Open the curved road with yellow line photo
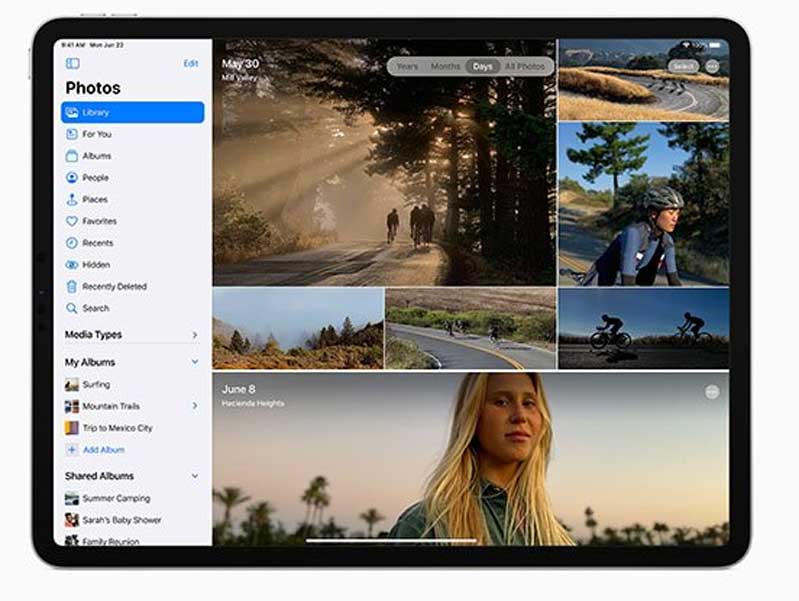Image resolution: width=799 pixels, height=601 pixels. click(471, 328)
